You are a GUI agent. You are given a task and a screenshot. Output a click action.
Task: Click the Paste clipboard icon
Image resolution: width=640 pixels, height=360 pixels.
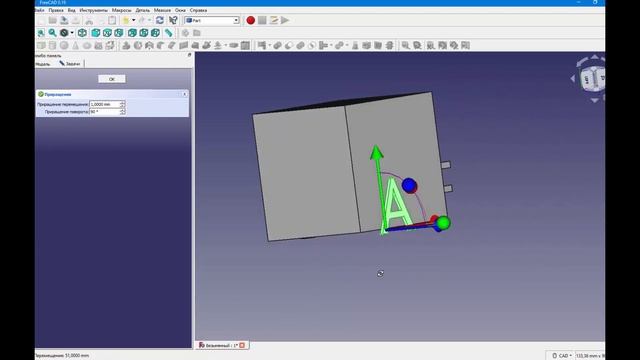point(112,20)
